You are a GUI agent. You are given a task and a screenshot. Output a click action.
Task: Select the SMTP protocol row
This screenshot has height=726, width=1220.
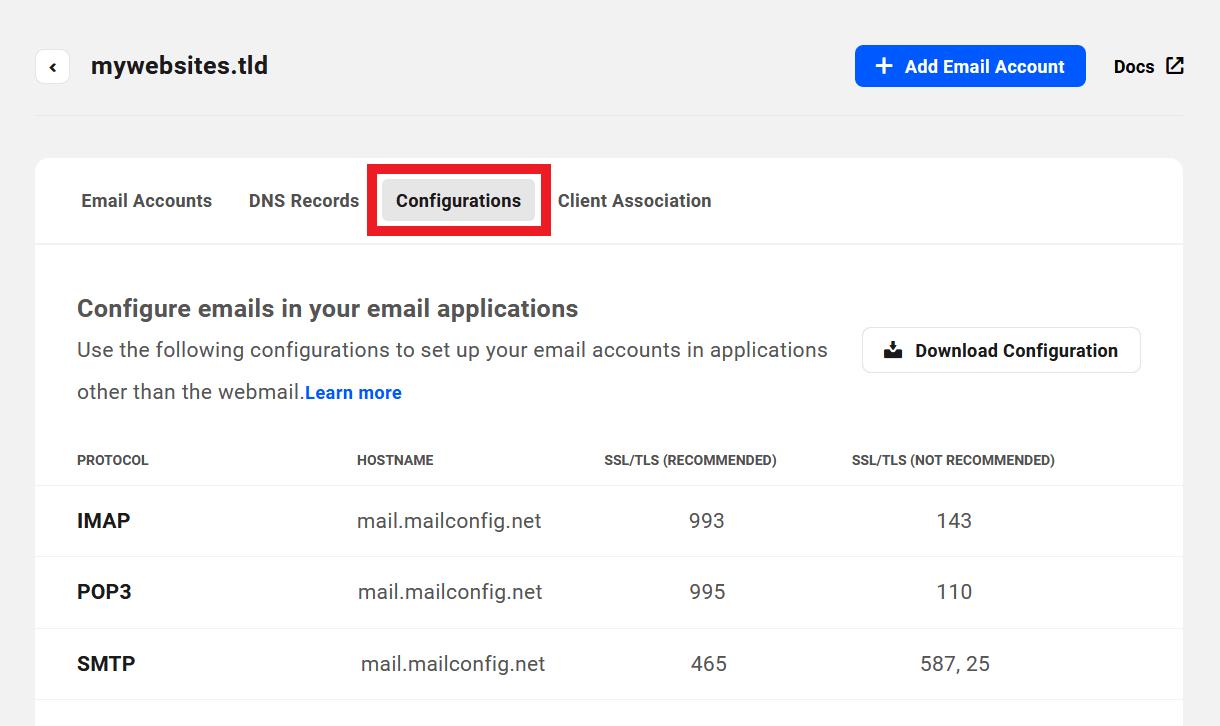pos(105,663)
